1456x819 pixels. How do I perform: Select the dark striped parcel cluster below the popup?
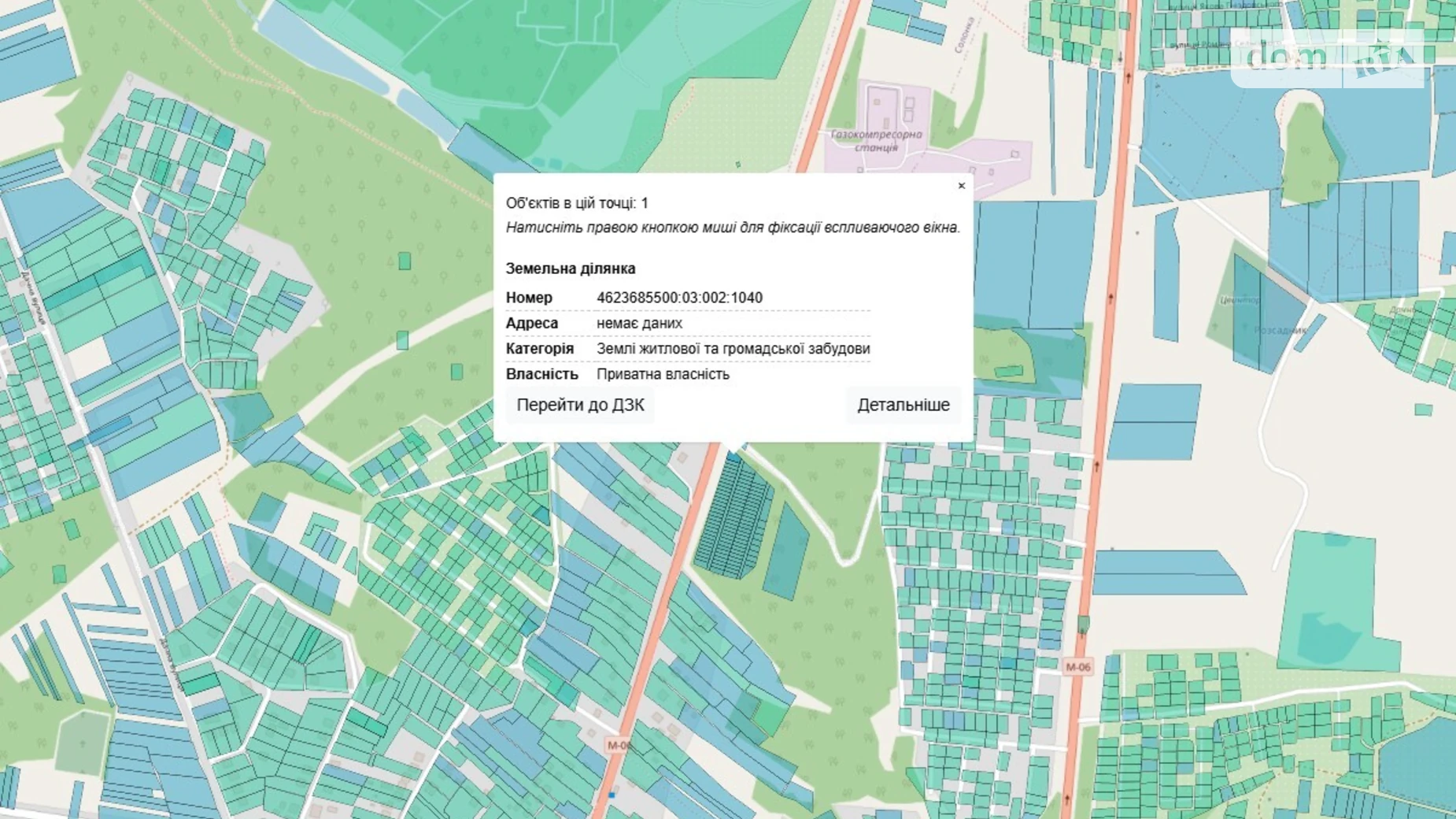coord(732,520)
